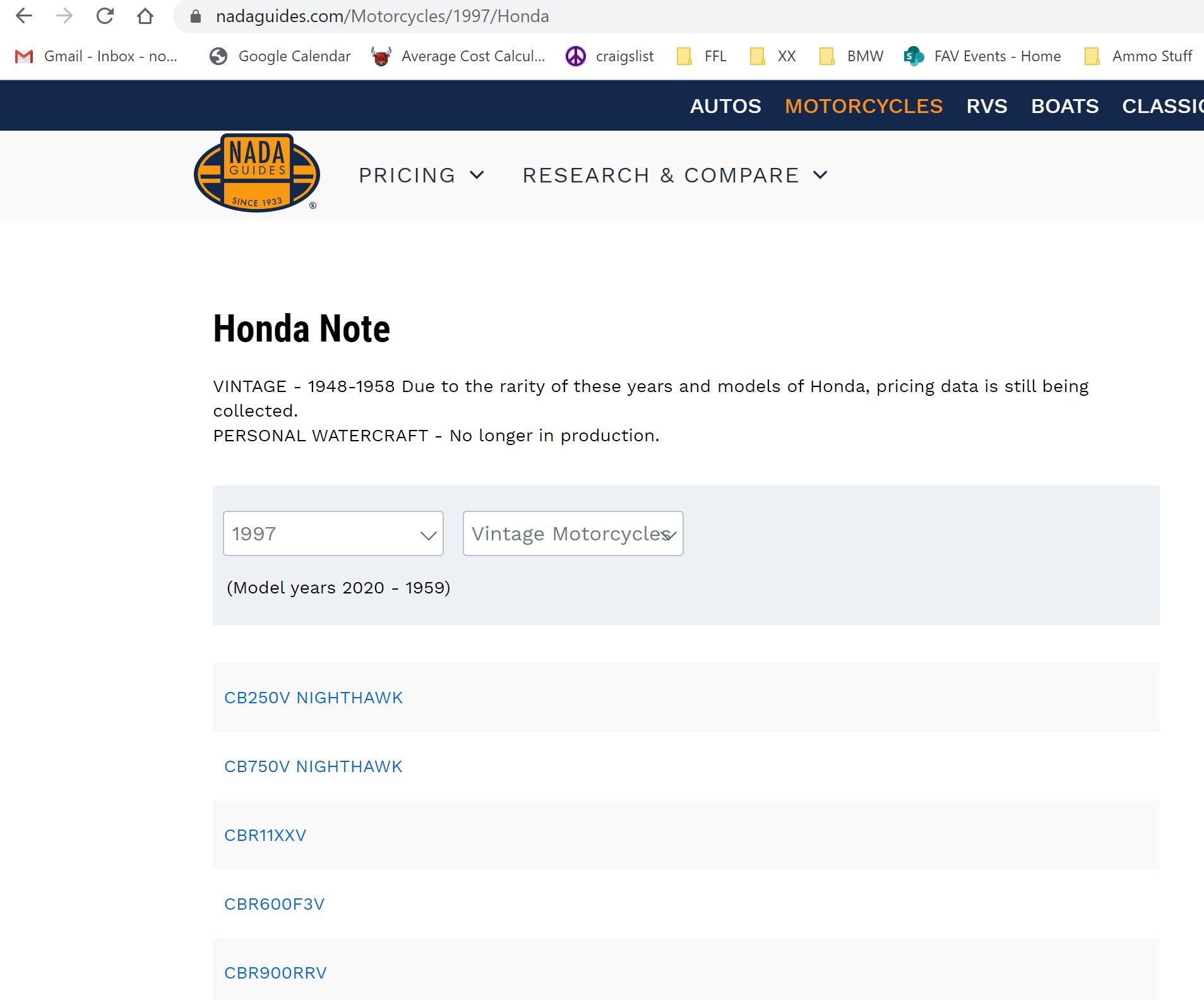Open the Ammo Stuff bookmark folder
This screenshot has height=1000, width=1204.
click(1138, 56)
